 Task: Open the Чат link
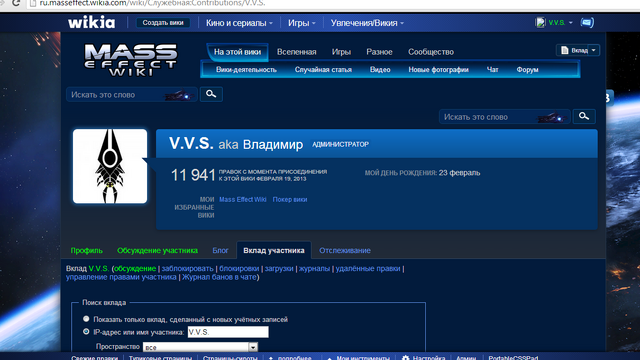coord(493,70)
